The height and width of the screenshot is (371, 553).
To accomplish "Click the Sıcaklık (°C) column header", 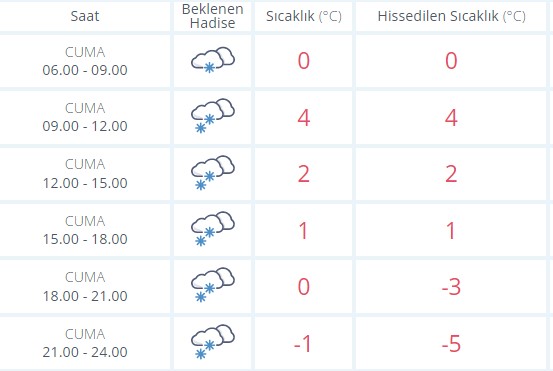I will (x=304, y=16).
